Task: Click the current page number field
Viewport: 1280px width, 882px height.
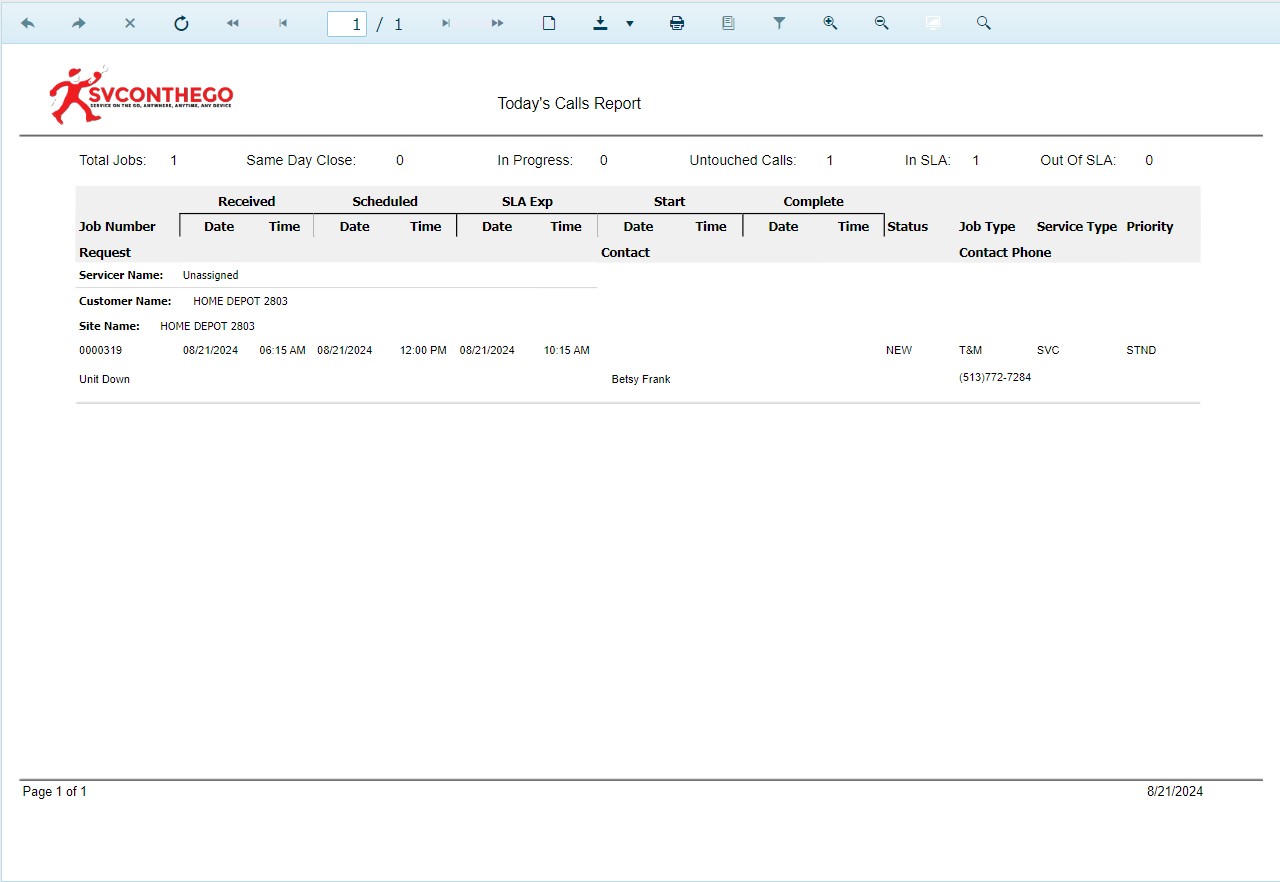Action: (x=347, y=23)
